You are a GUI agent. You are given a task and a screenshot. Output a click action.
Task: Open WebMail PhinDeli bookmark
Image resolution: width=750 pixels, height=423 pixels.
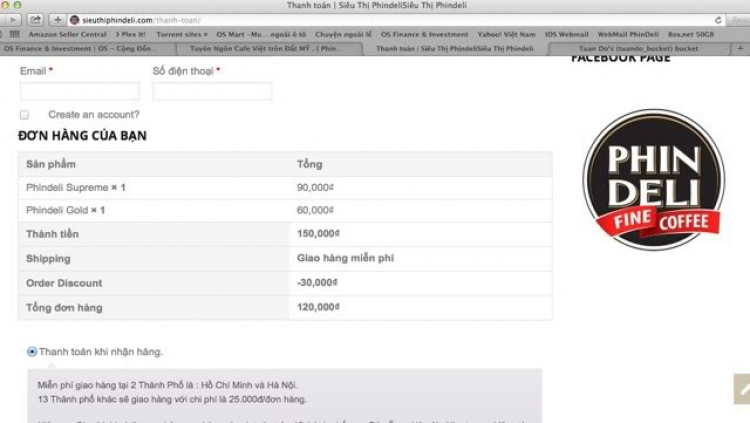(628, 34)
